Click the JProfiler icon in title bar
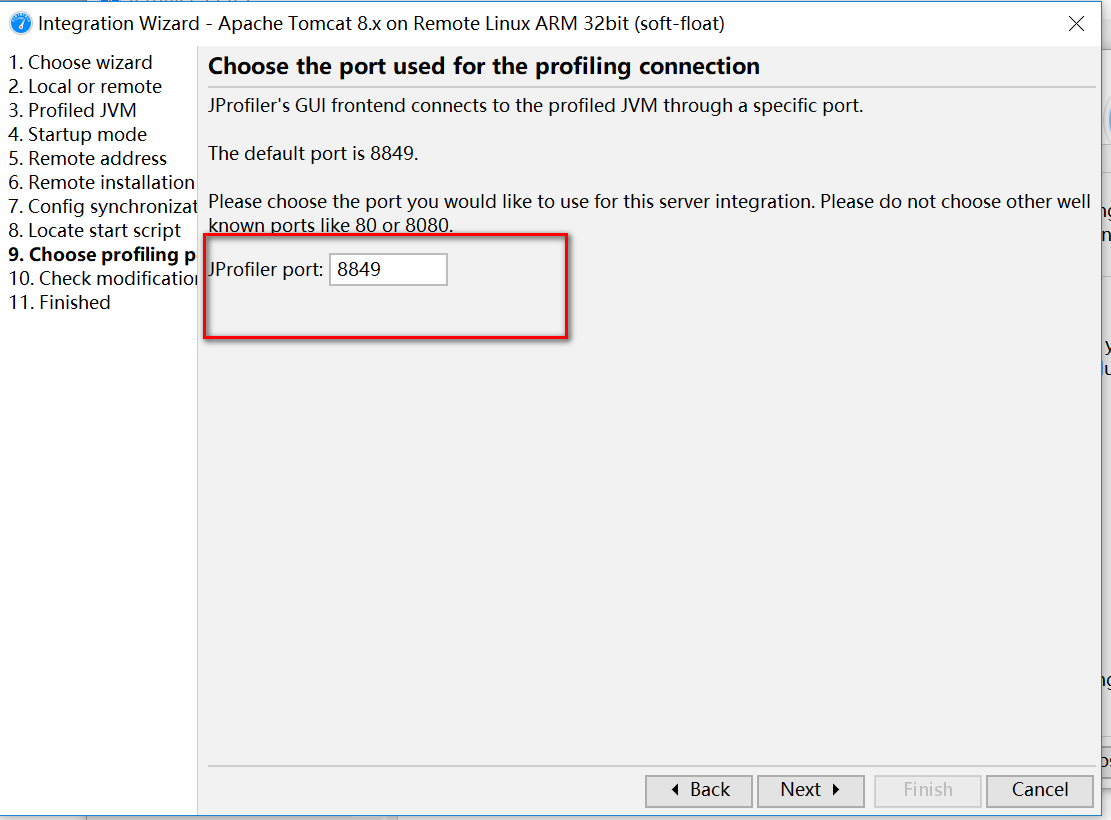 pyautogui.click(x=21, y=23)
